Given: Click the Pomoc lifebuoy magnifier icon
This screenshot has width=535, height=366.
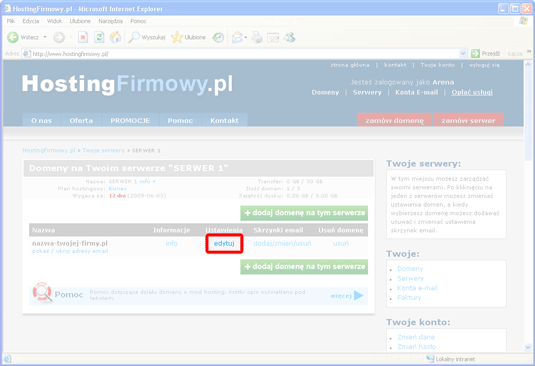Looking at the screenshot, I should (x=42, y=292).
